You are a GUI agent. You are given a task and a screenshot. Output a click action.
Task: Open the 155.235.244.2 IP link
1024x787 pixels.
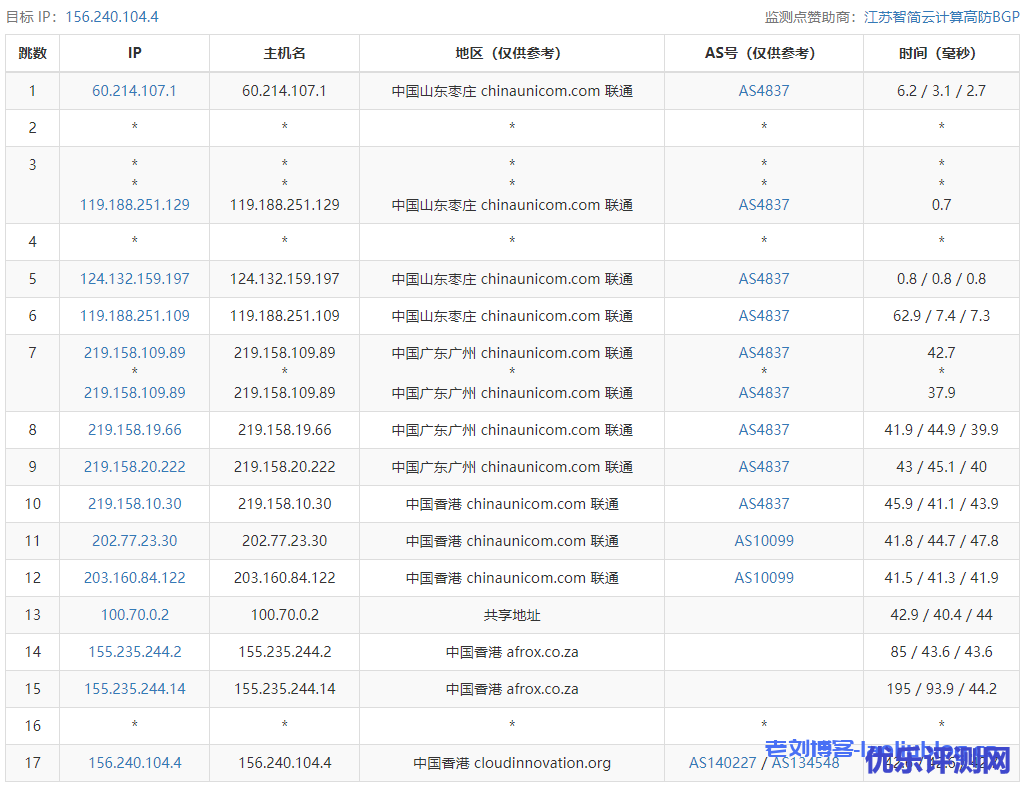coord(134,652)
